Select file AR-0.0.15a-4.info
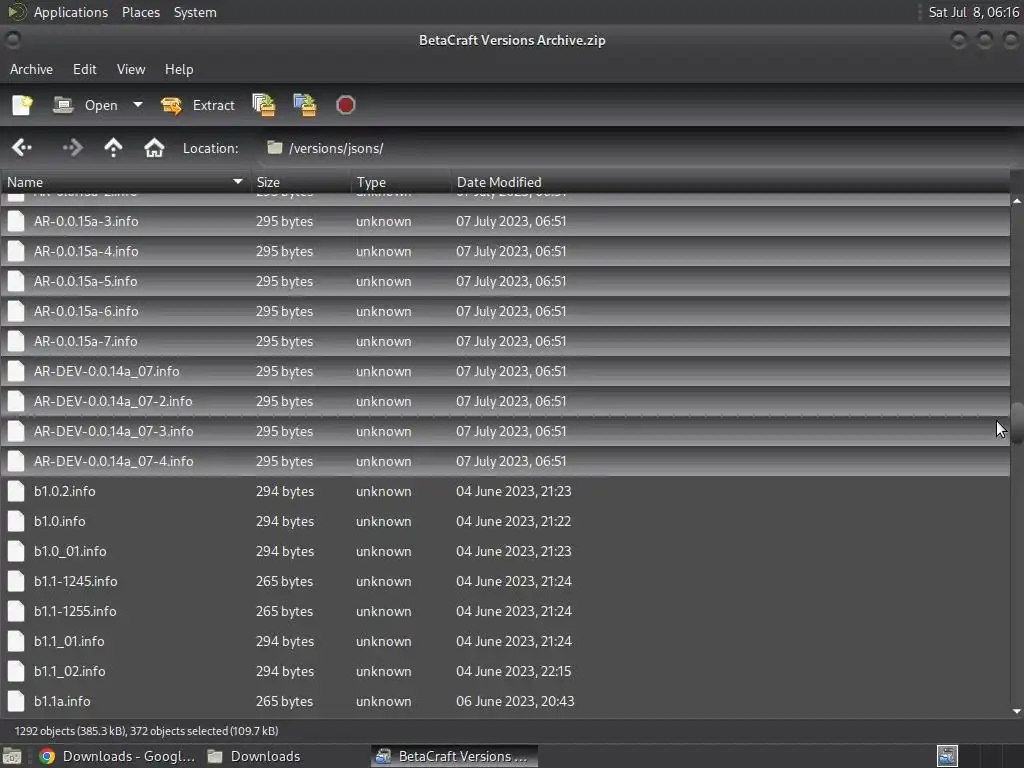 505,251
